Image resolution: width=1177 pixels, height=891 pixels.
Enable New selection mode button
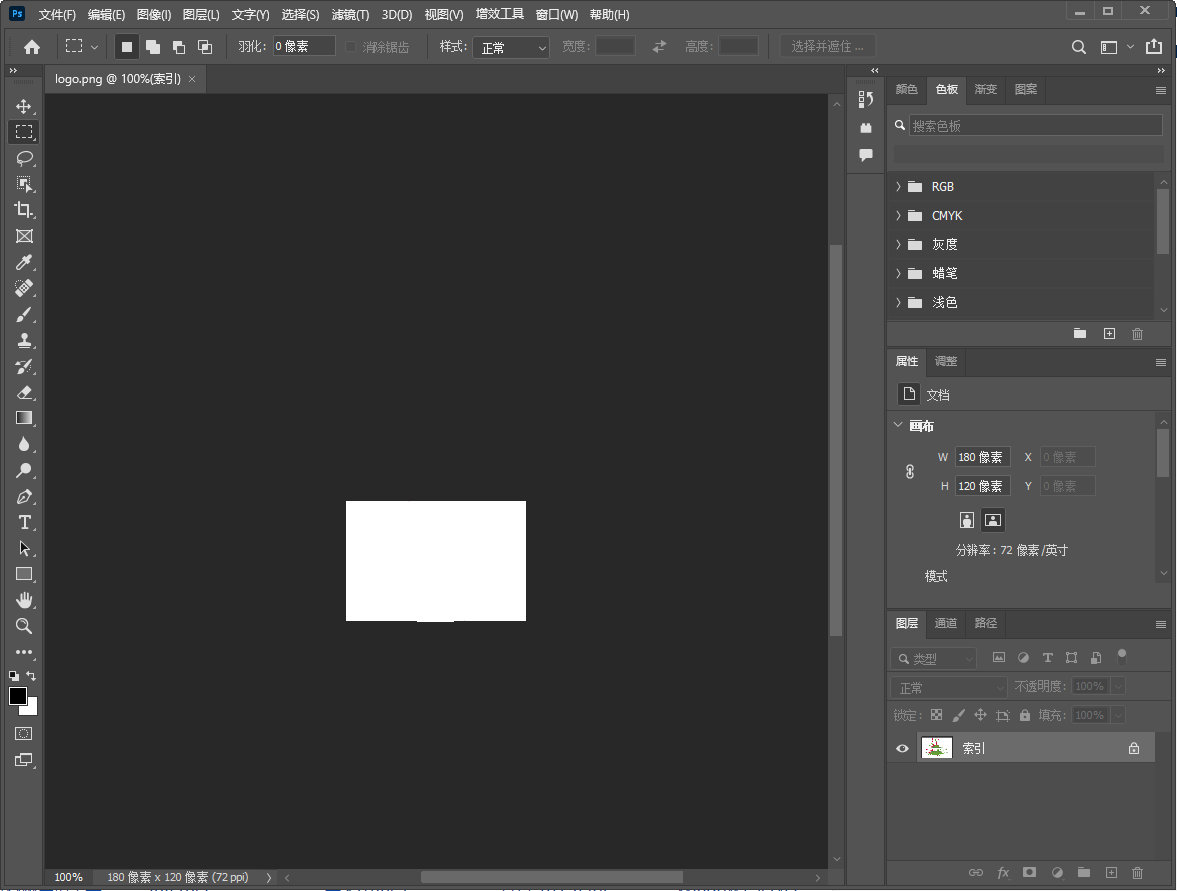point(127,47)
